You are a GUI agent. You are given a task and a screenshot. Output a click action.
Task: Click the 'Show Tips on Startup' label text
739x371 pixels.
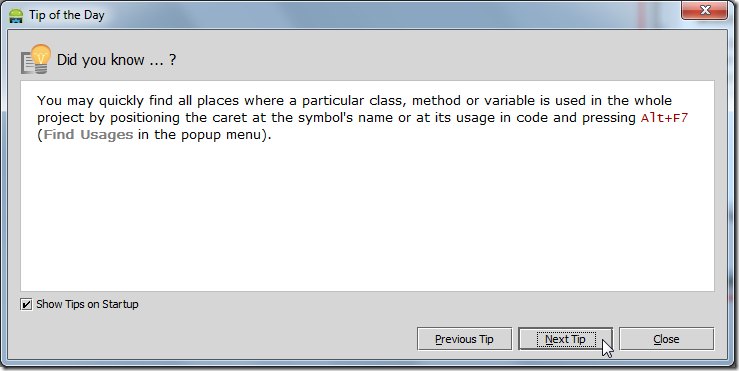click(87, 304)
